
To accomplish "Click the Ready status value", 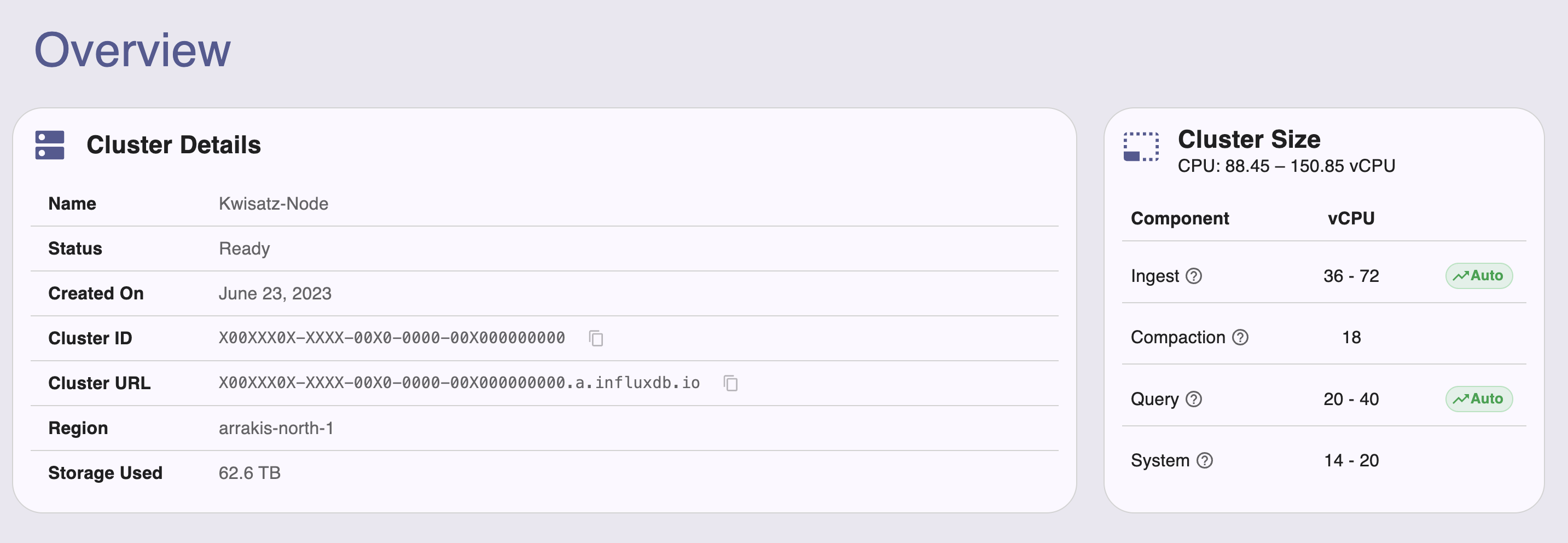I will pos(244,248).
